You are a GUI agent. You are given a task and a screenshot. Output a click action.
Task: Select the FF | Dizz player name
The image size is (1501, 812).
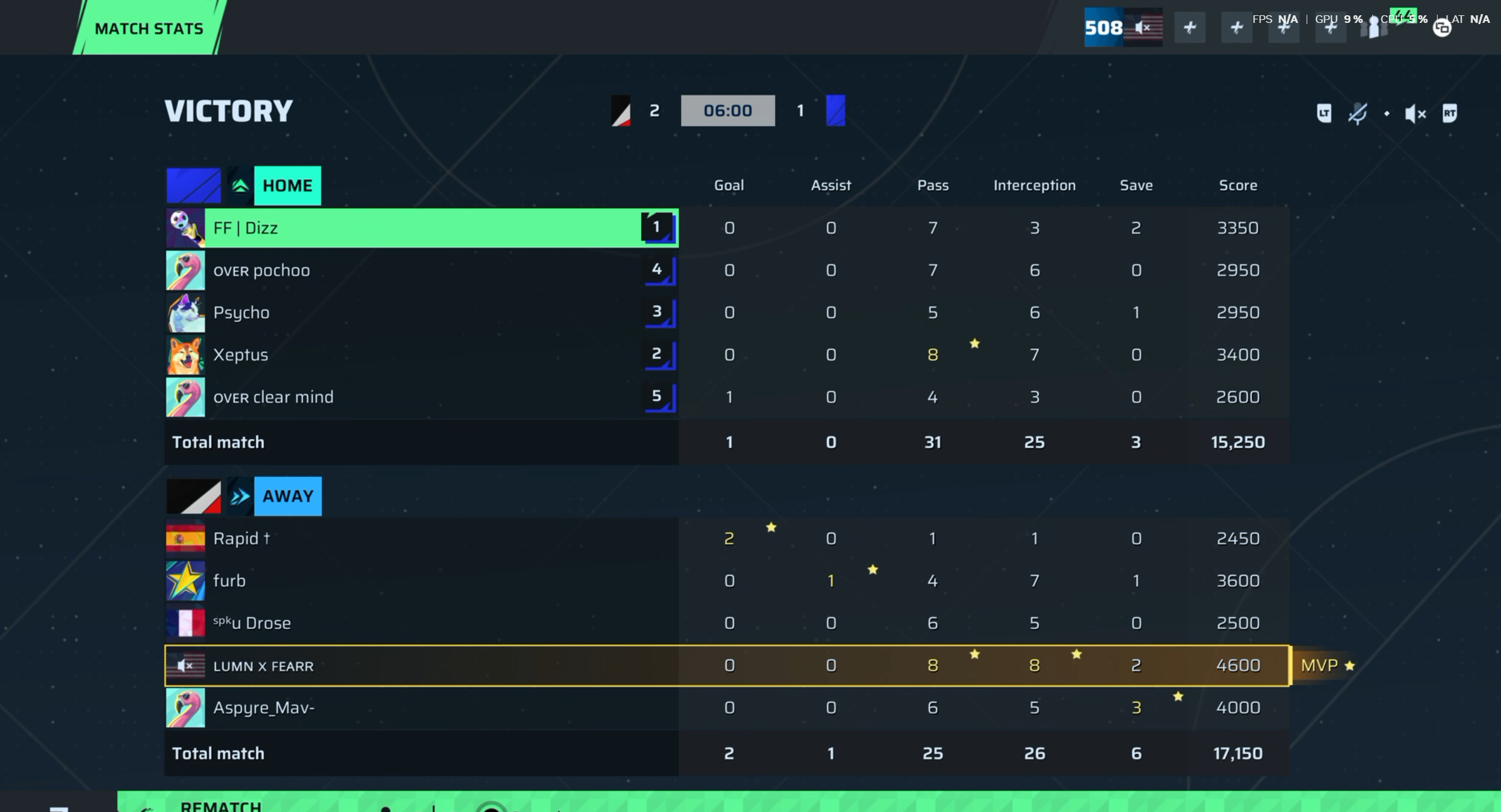245,228
